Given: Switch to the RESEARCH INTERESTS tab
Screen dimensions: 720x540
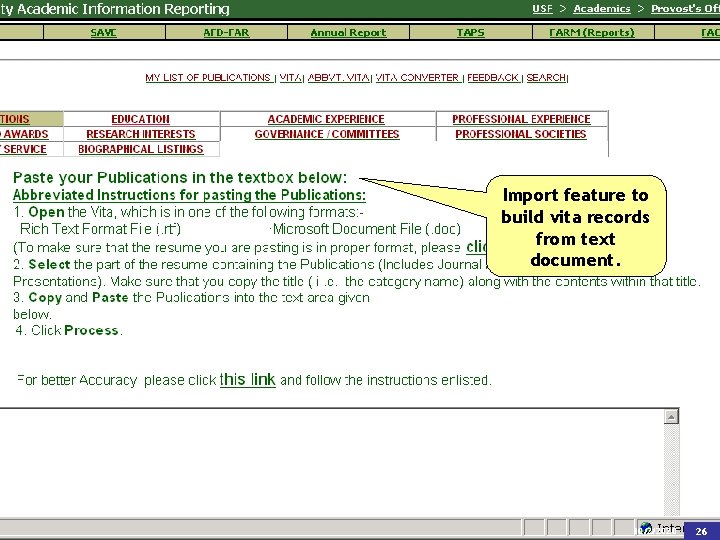Looking at the screenshot, I should (x=141, y=134).
